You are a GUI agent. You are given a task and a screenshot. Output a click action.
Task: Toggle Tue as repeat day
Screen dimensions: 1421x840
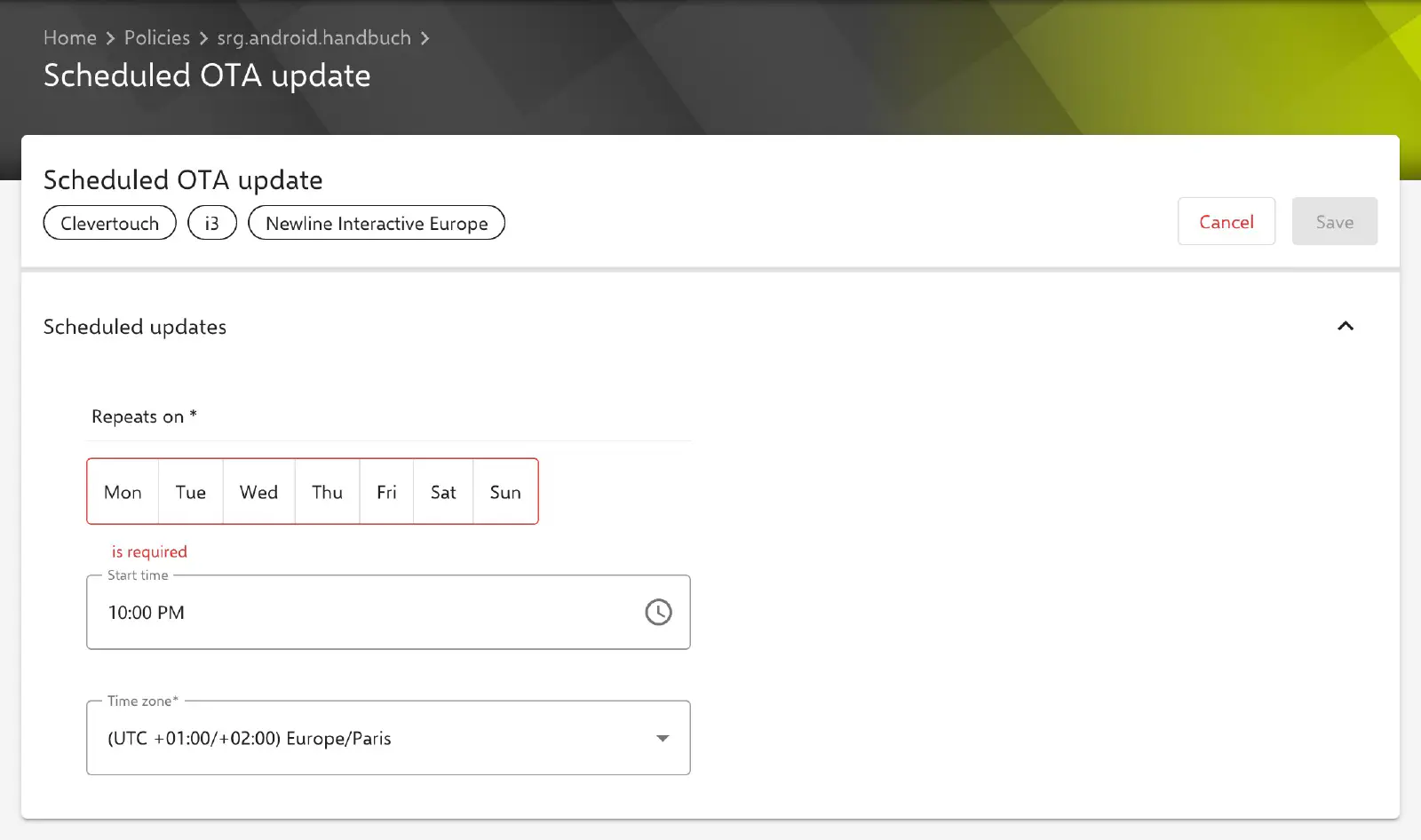[x=191, y=492]
